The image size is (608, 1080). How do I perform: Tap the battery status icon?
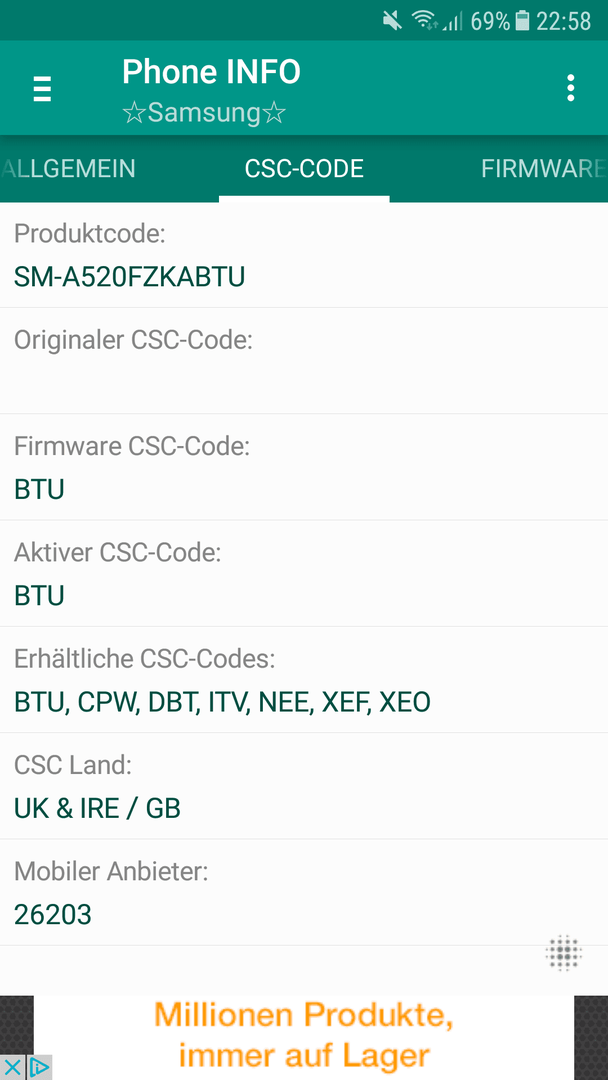click(x=523, y=21)
